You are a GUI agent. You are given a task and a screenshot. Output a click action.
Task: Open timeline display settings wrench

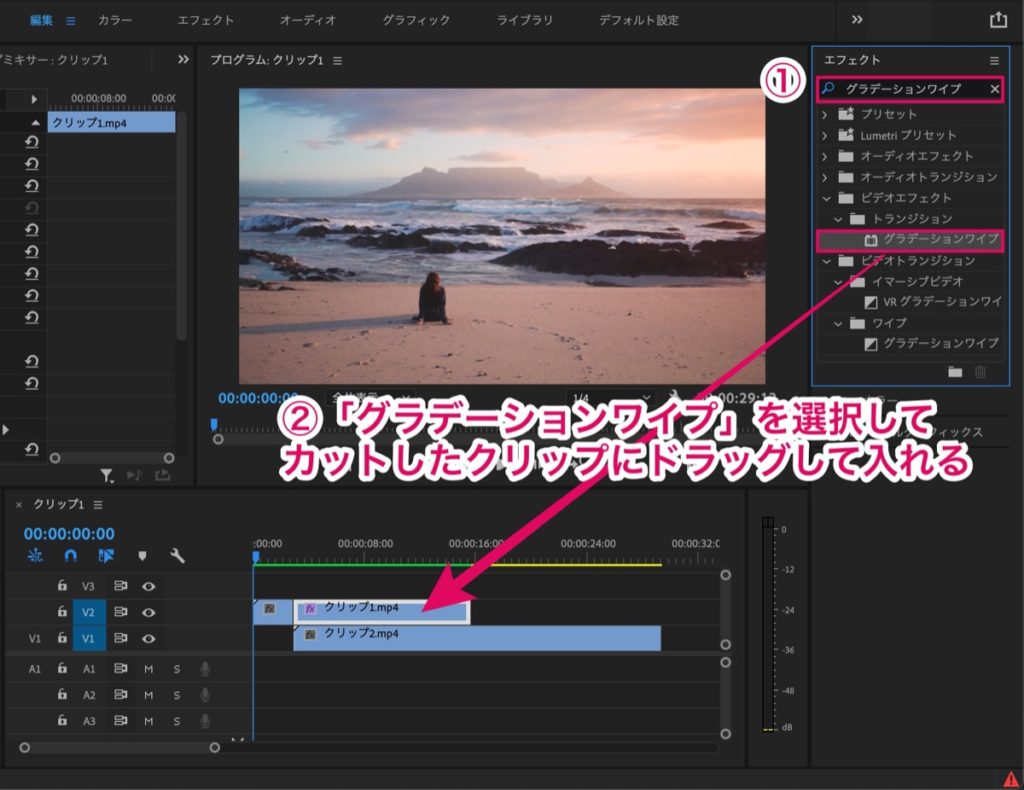pos(177,556)
